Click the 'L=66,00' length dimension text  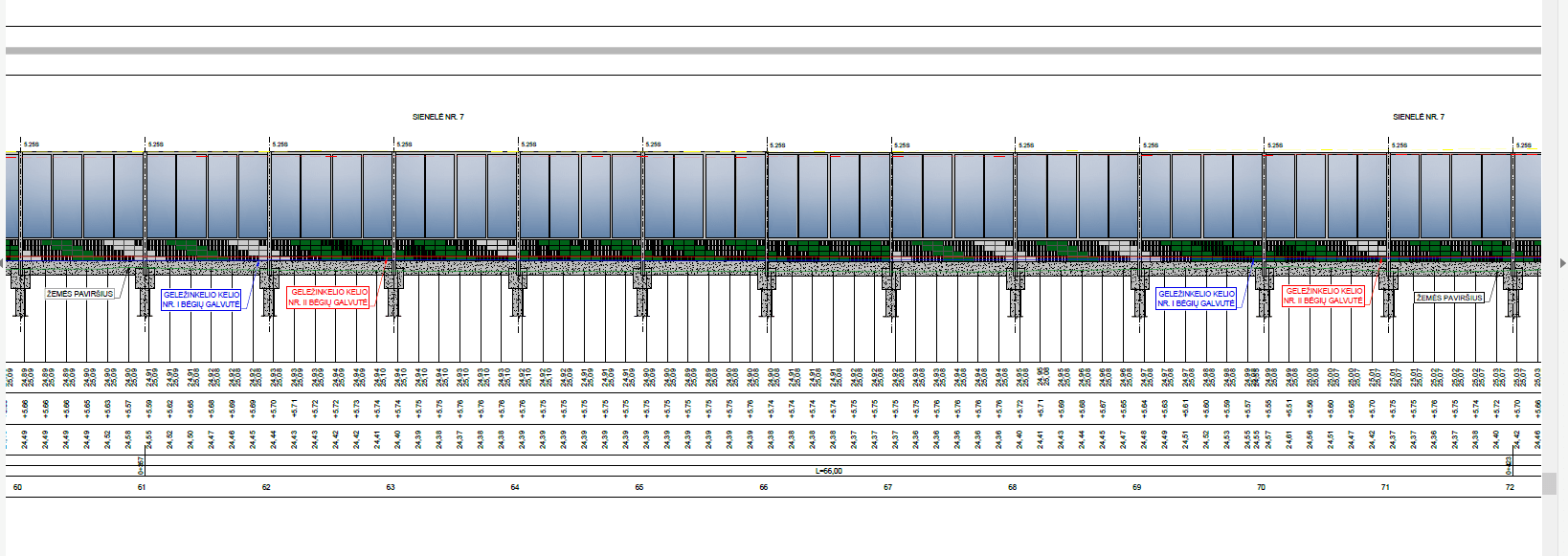click(828, 471)
